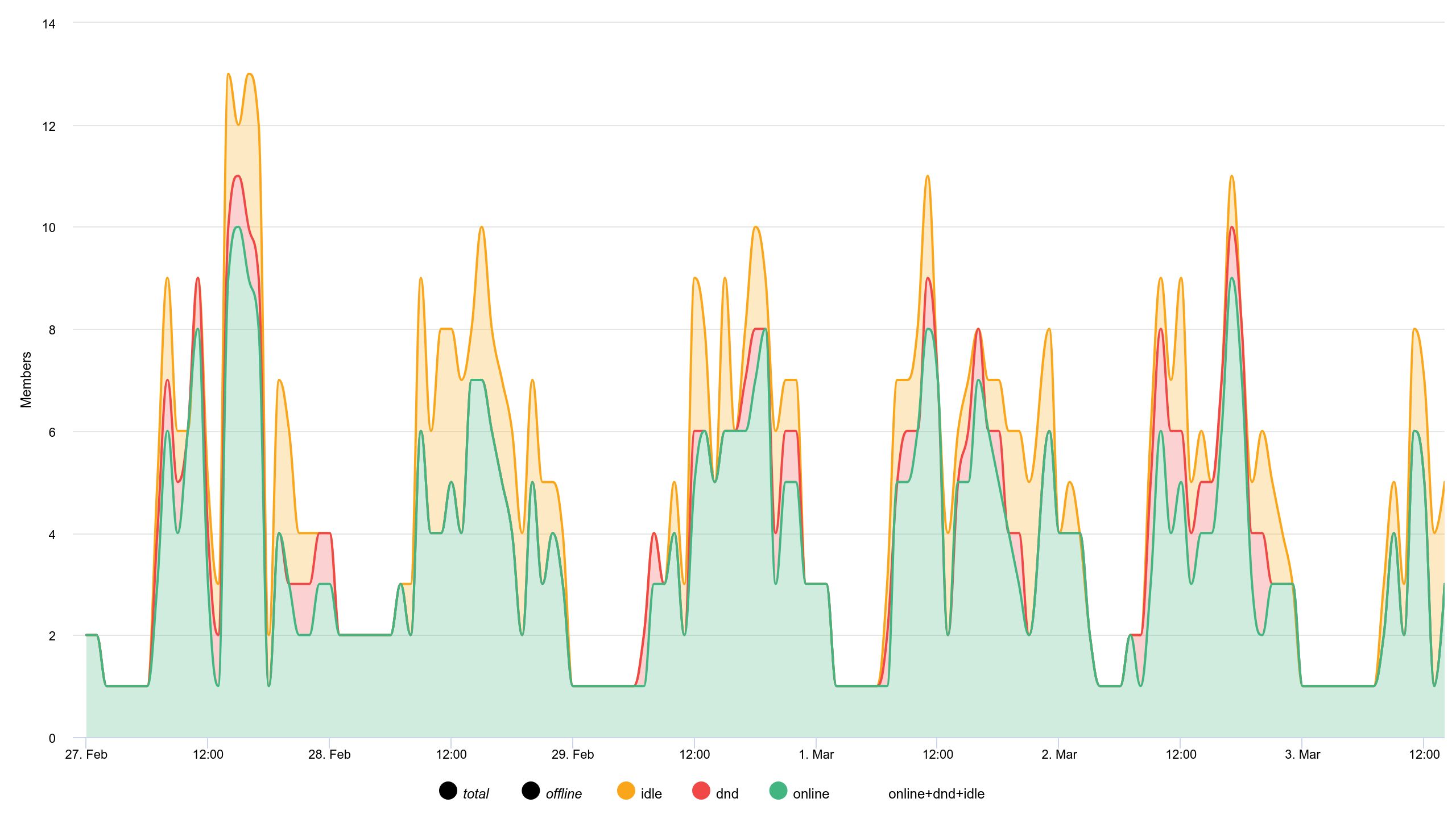
Task: Click the orange idle legend circle
Action: (x=626, y=791)
